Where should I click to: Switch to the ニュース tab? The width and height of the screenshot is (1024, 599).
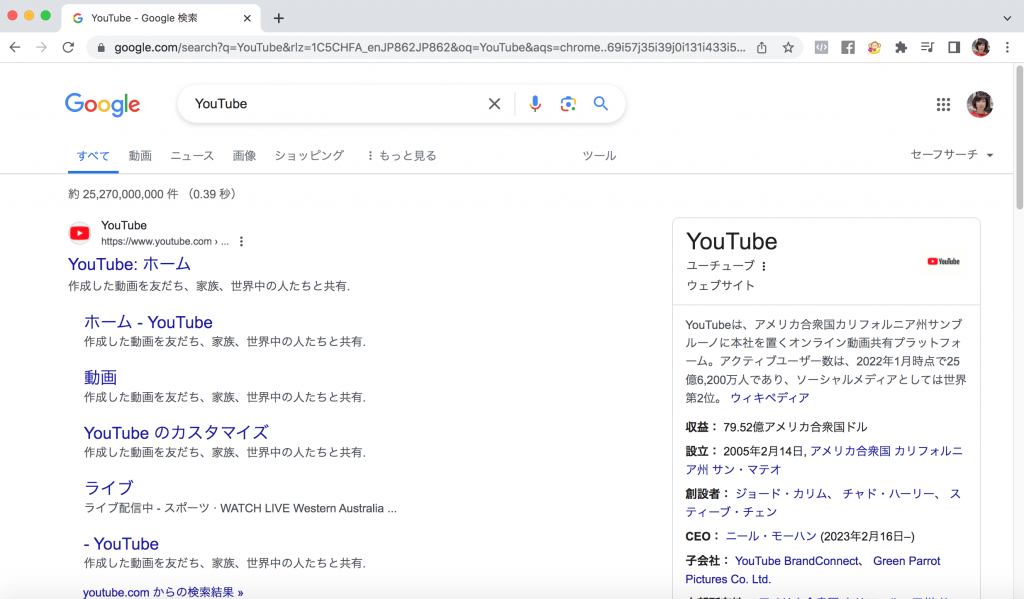point(192,155)
